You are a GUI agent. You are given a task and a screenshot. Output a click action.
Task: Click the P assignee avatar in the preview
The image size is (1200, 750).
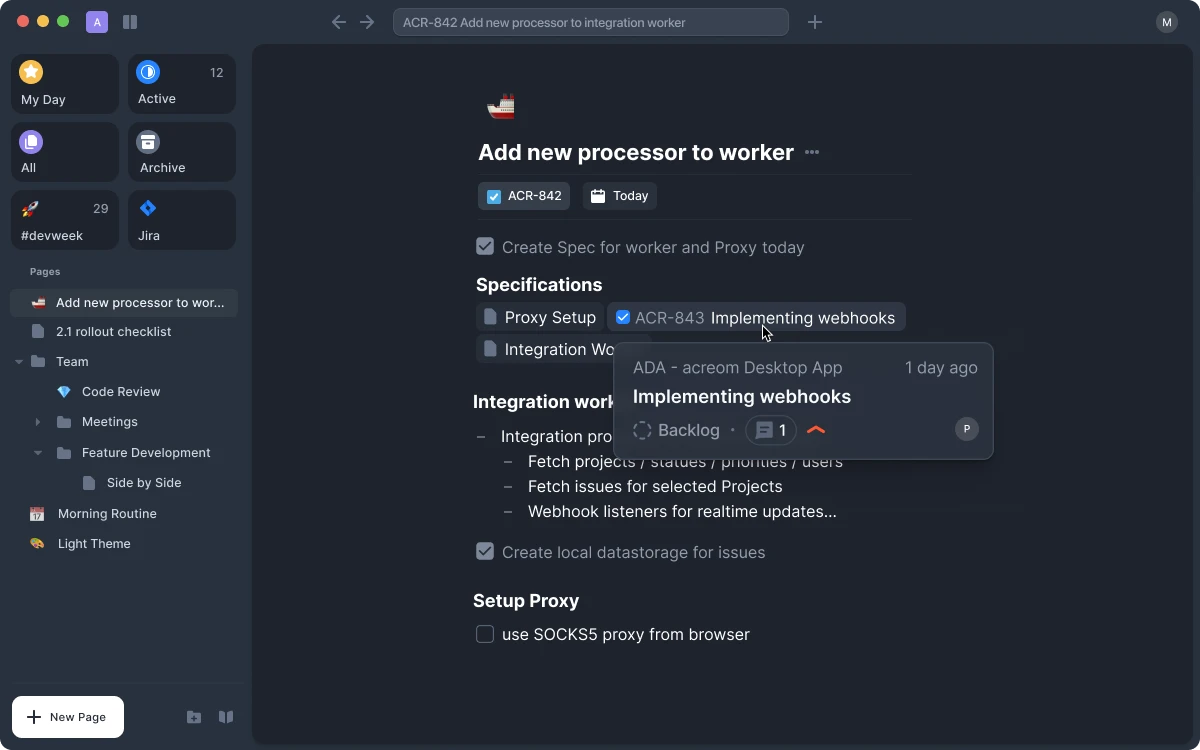coord(966,429)
